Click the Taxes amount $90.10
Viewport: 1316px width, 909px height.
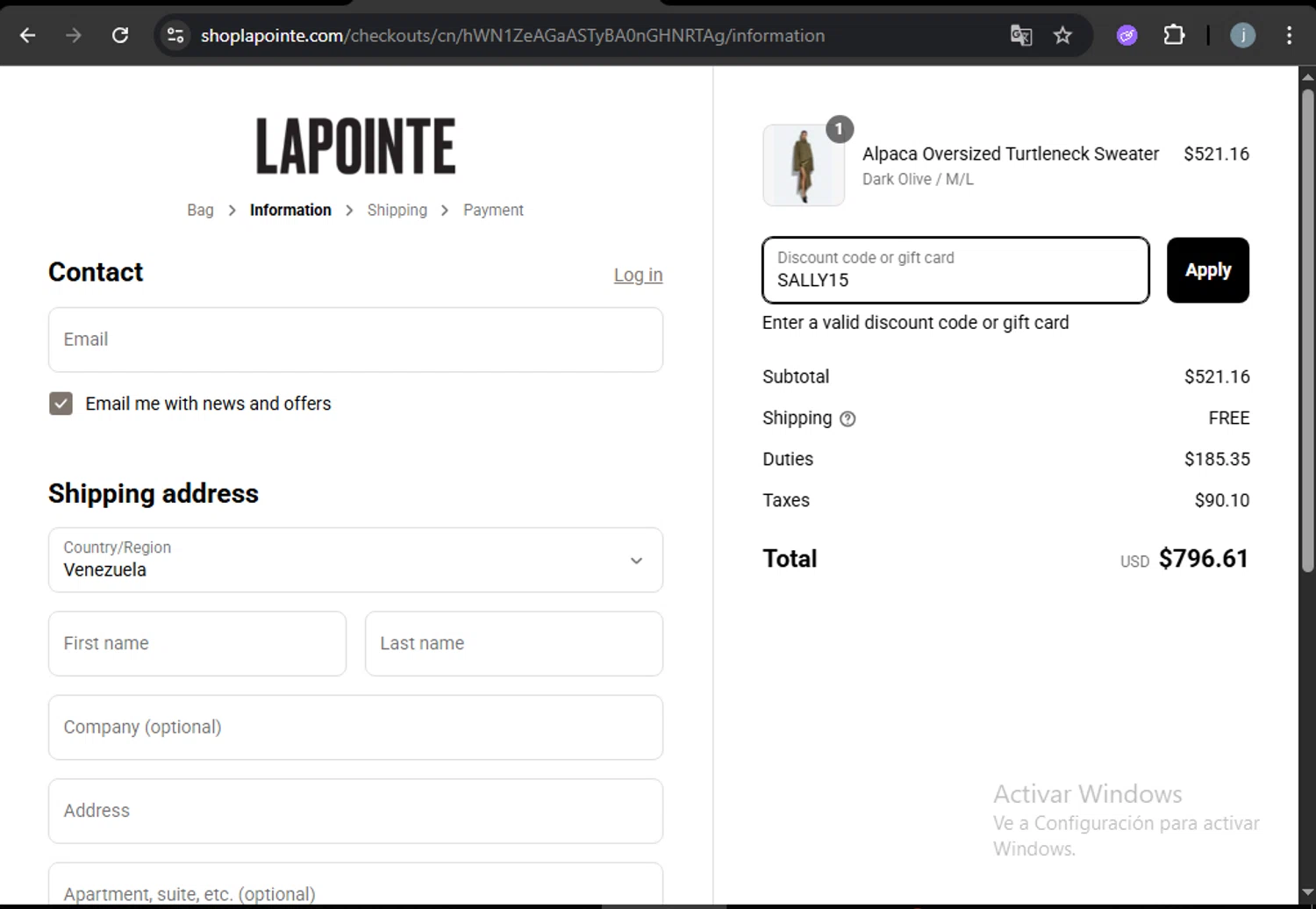pos(1222,500)
